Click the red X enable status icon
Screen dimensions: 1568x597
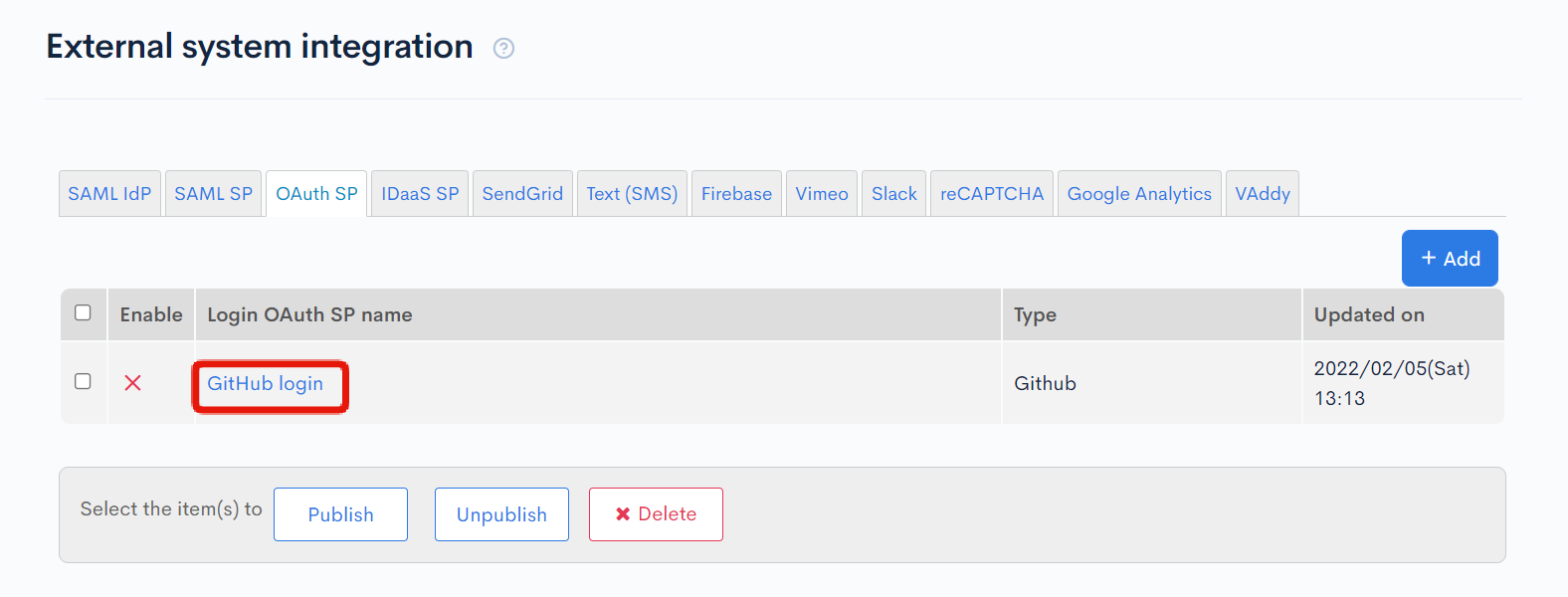click(132, 383)
